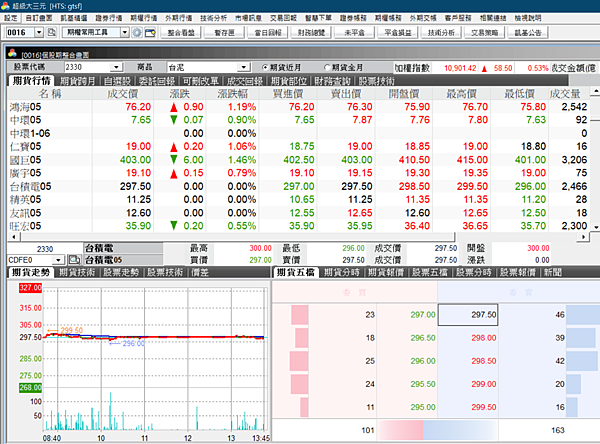Switch to the 期貨報價 tab

(386, 272)
